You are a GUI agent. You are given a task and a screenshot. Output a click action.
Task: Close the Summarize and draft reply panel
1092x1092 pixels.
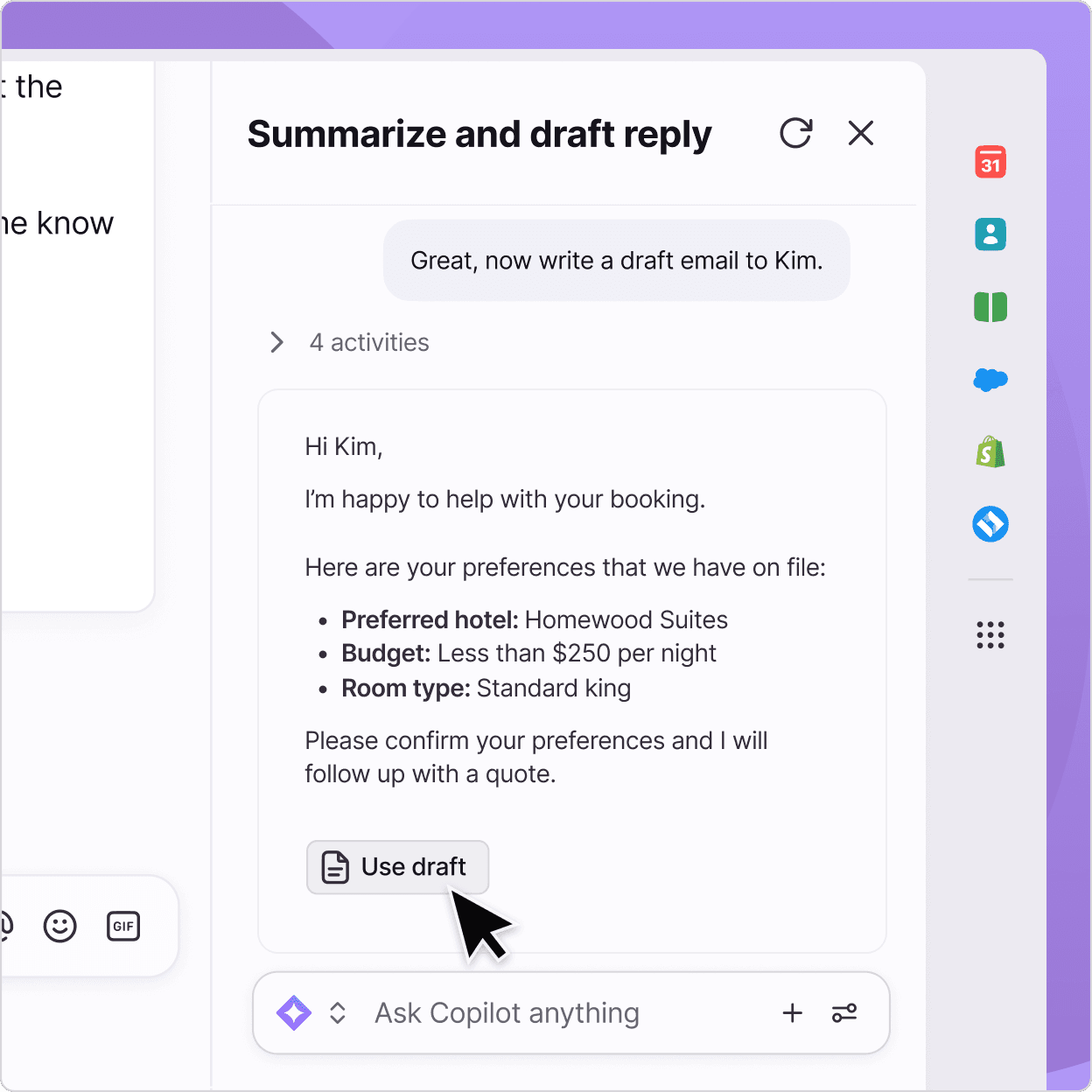pos(861,133)
